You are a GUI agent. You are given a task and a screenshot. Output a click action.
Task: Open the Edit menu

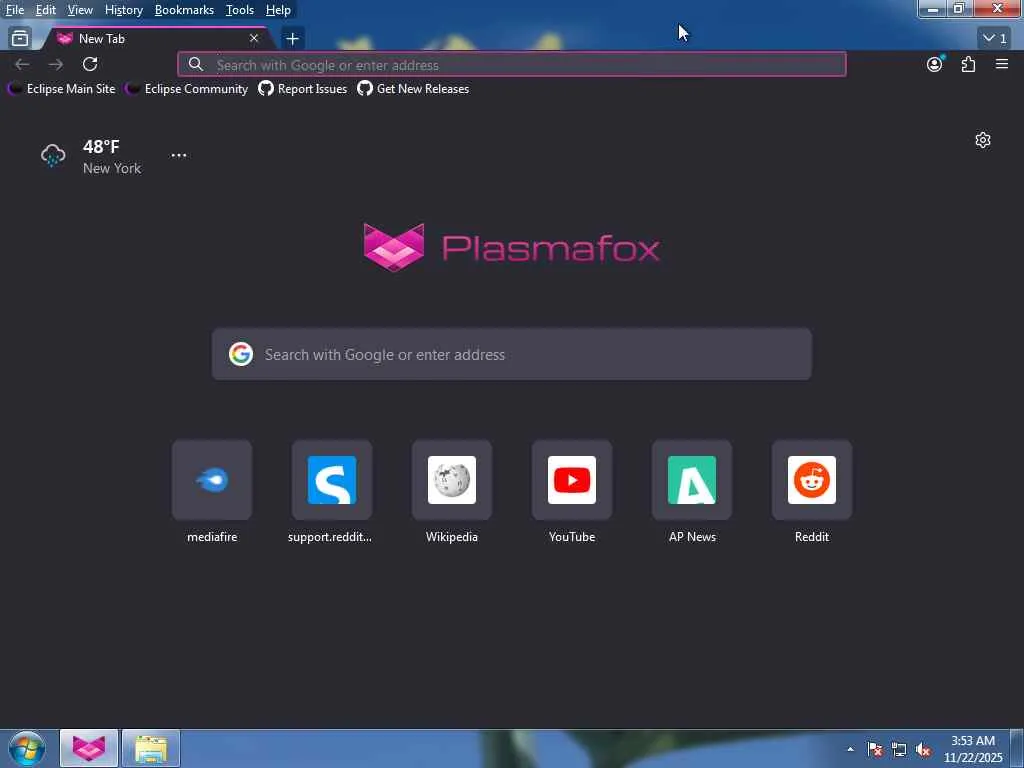45,10
